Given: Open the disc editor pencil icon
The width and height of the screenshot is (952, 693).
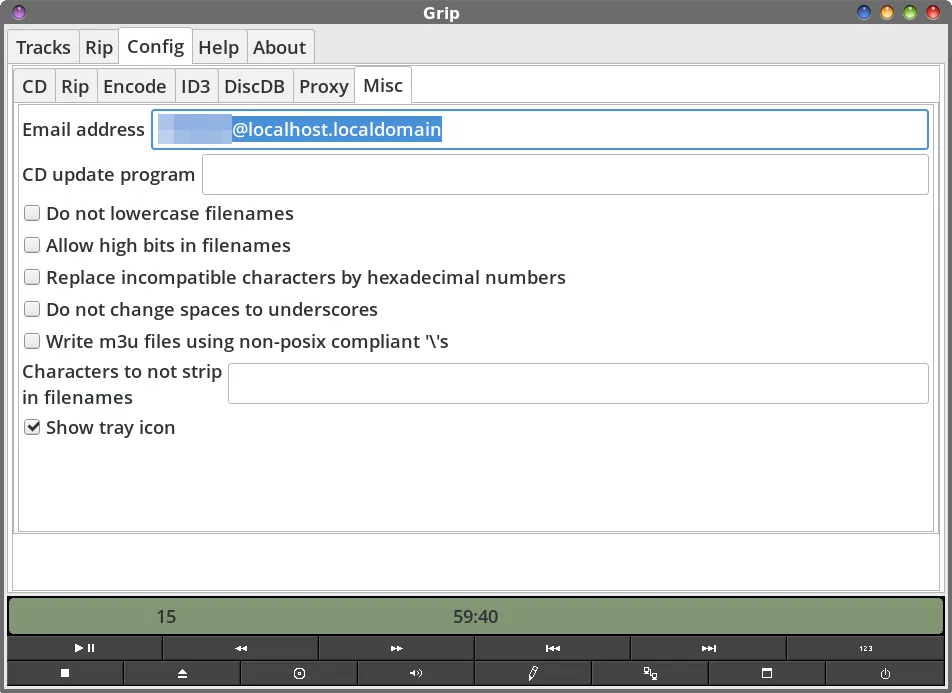Looking at the screenshot, I should tap(533, 673).
